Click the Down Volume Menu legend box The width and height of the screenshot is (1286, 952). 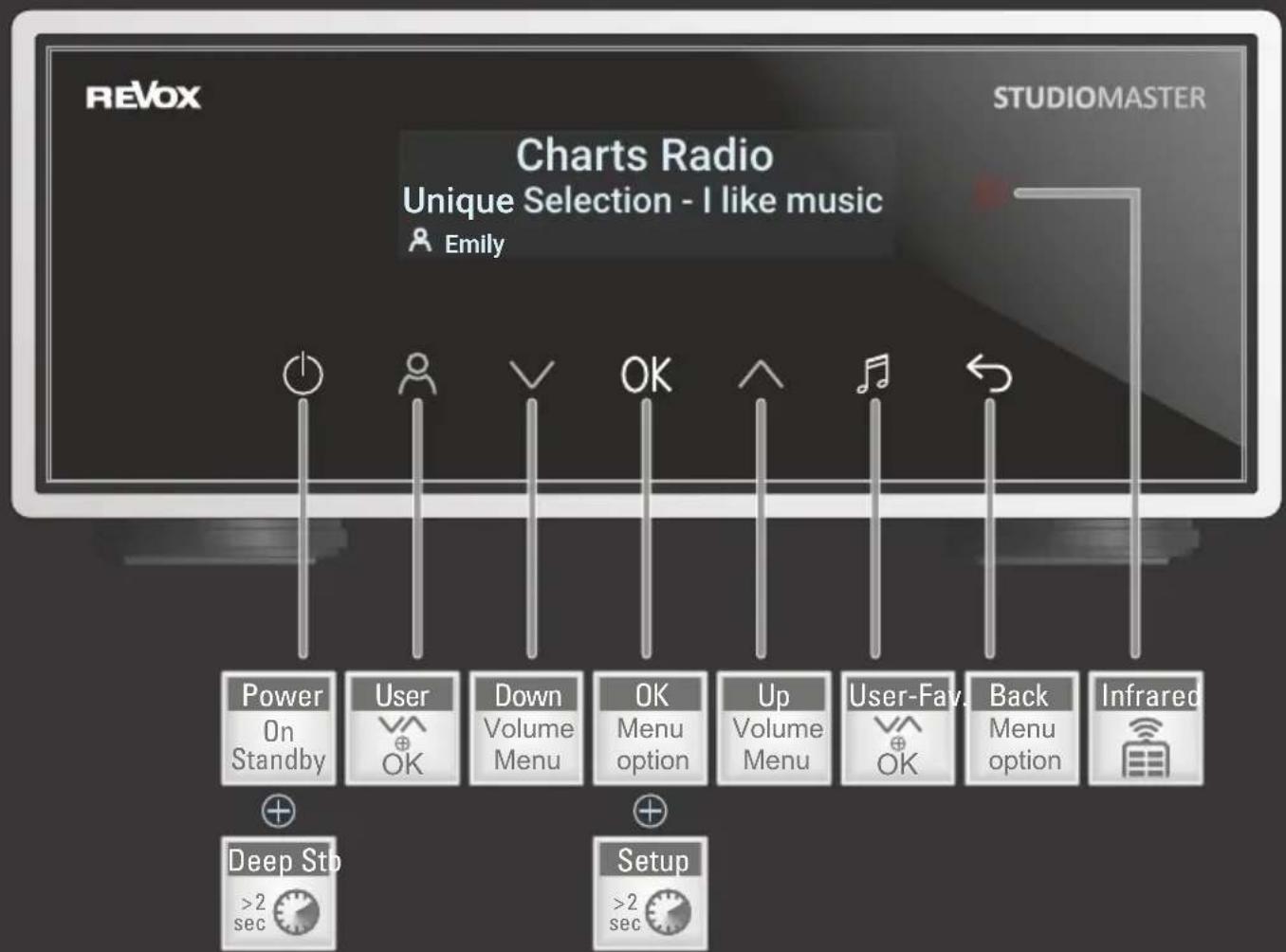[526, 728]
